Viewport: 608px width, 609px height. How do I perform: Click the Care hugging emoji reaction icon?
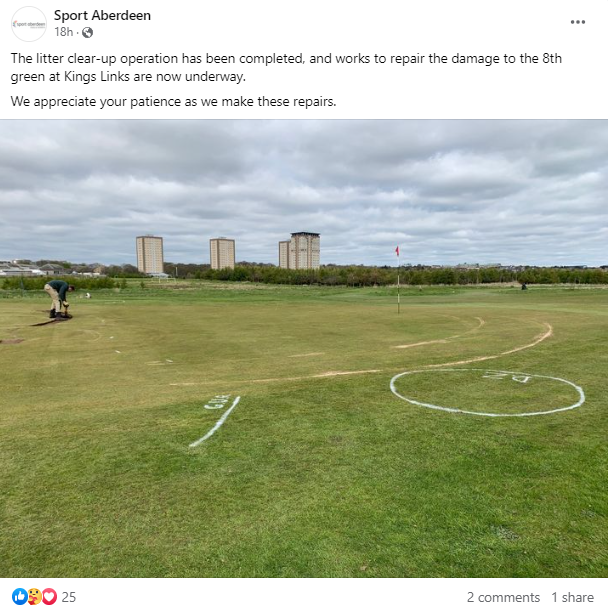[35, 597]
